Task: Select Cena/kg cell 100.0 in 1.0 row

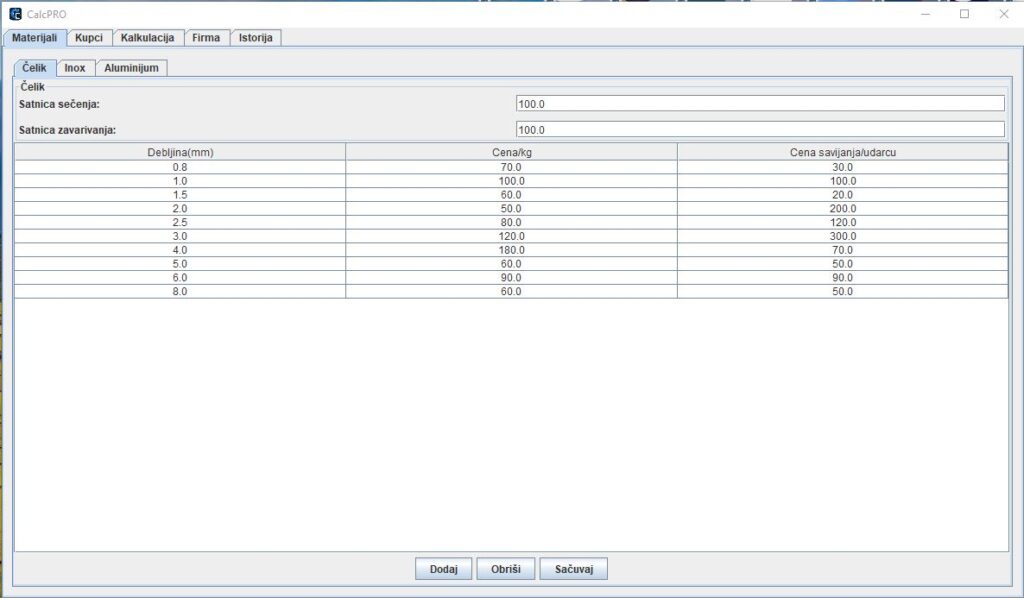Action: pyautogui.click(x=511, y=181)
